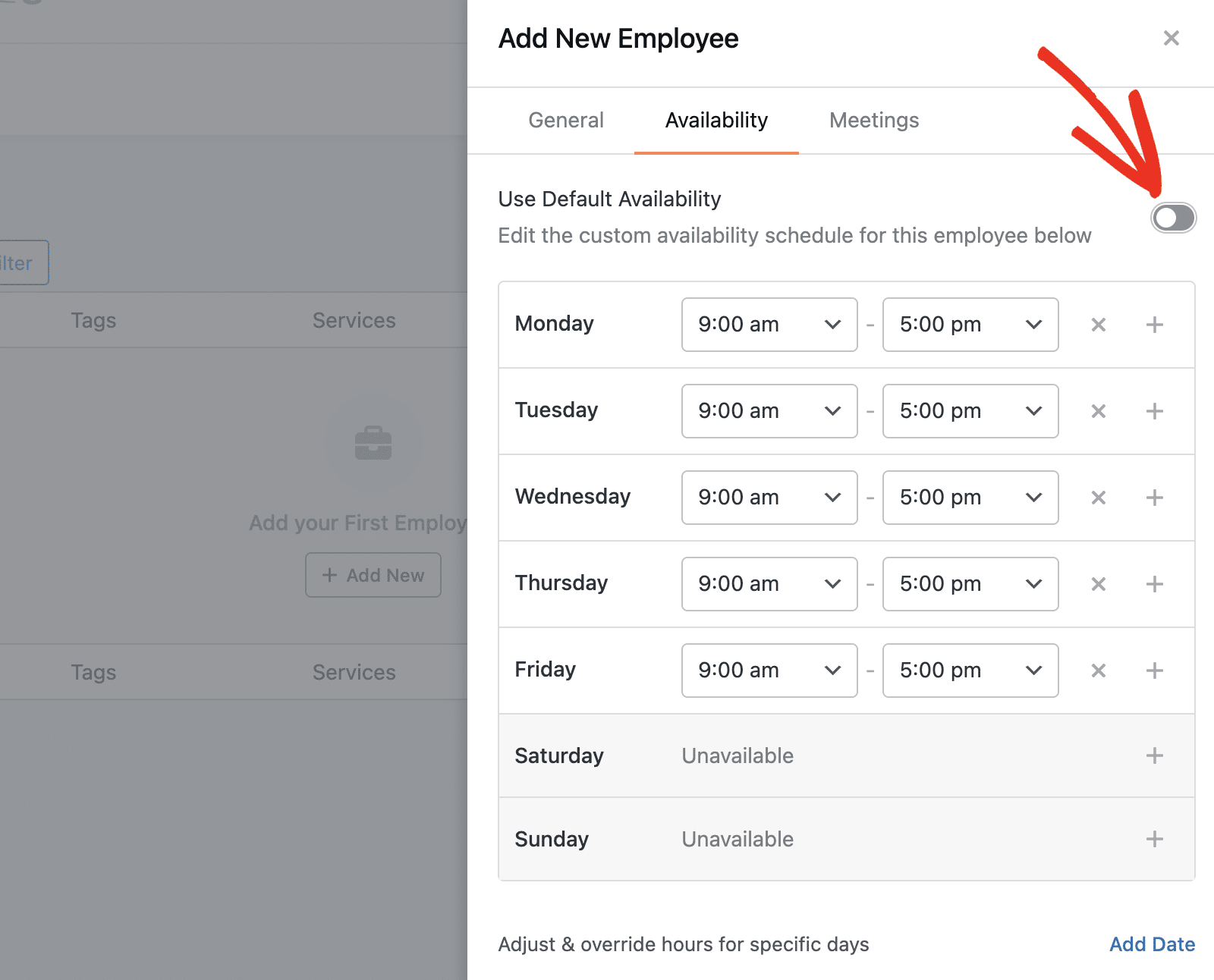Click the Monday day label
The height and width of the screenshot is (980, 1214).
(x=554, y=324)
